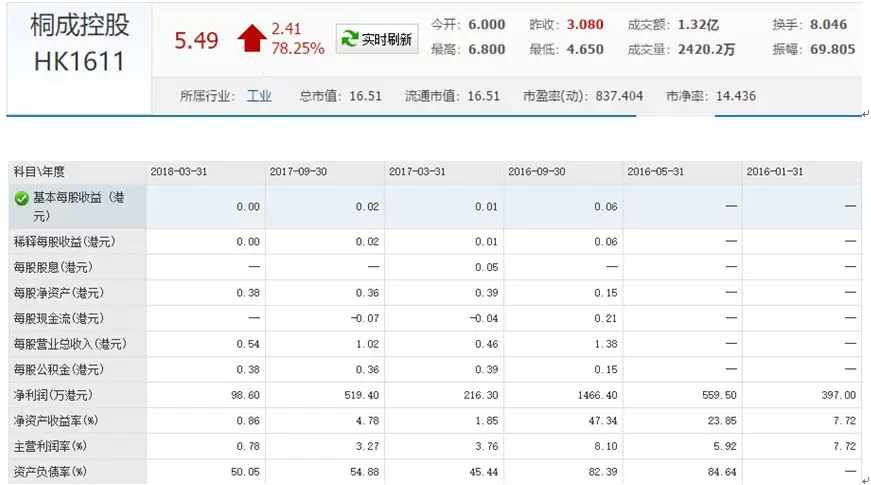Image resolution: width=871 pixels, height=485 pixels.
Task: Click the 实时刷新 refresh button
Action: tap(377, 39)
